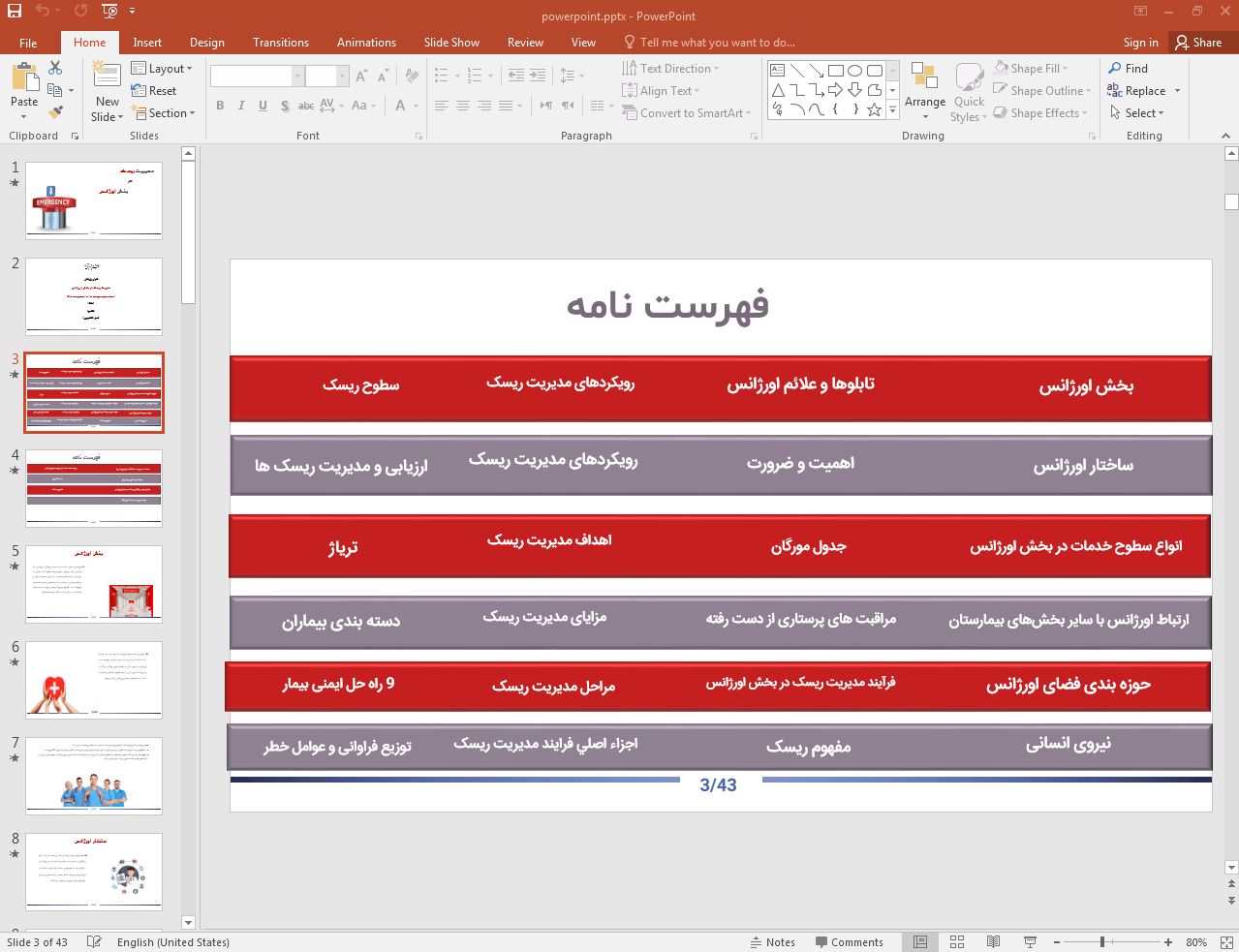Start Slide Show from status bar
The width and height of the screenshot is (1239, 952).
(1030, 942)
